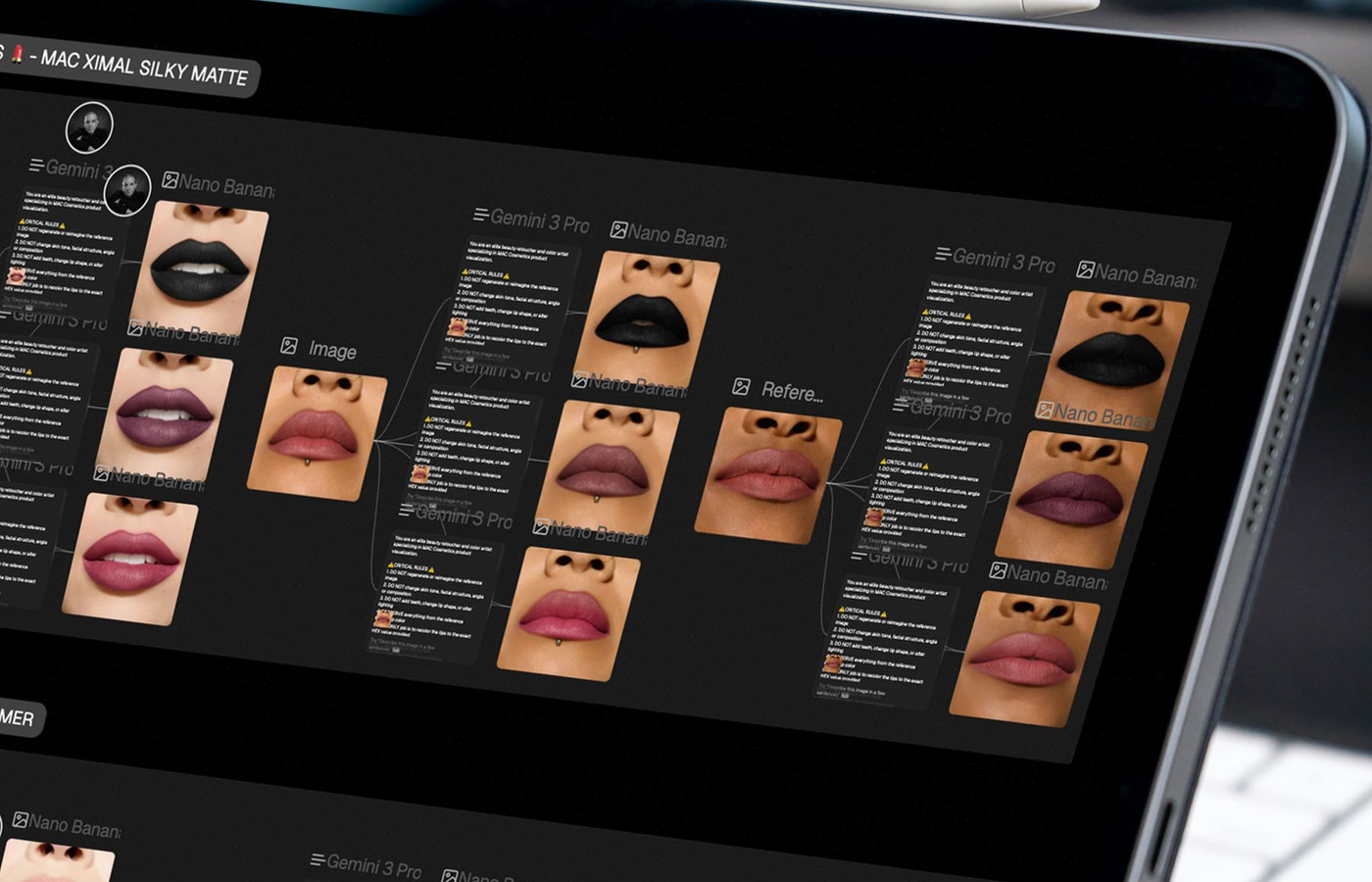Click the image icon of Nano Banana above black teeth lips

(171, 180)
